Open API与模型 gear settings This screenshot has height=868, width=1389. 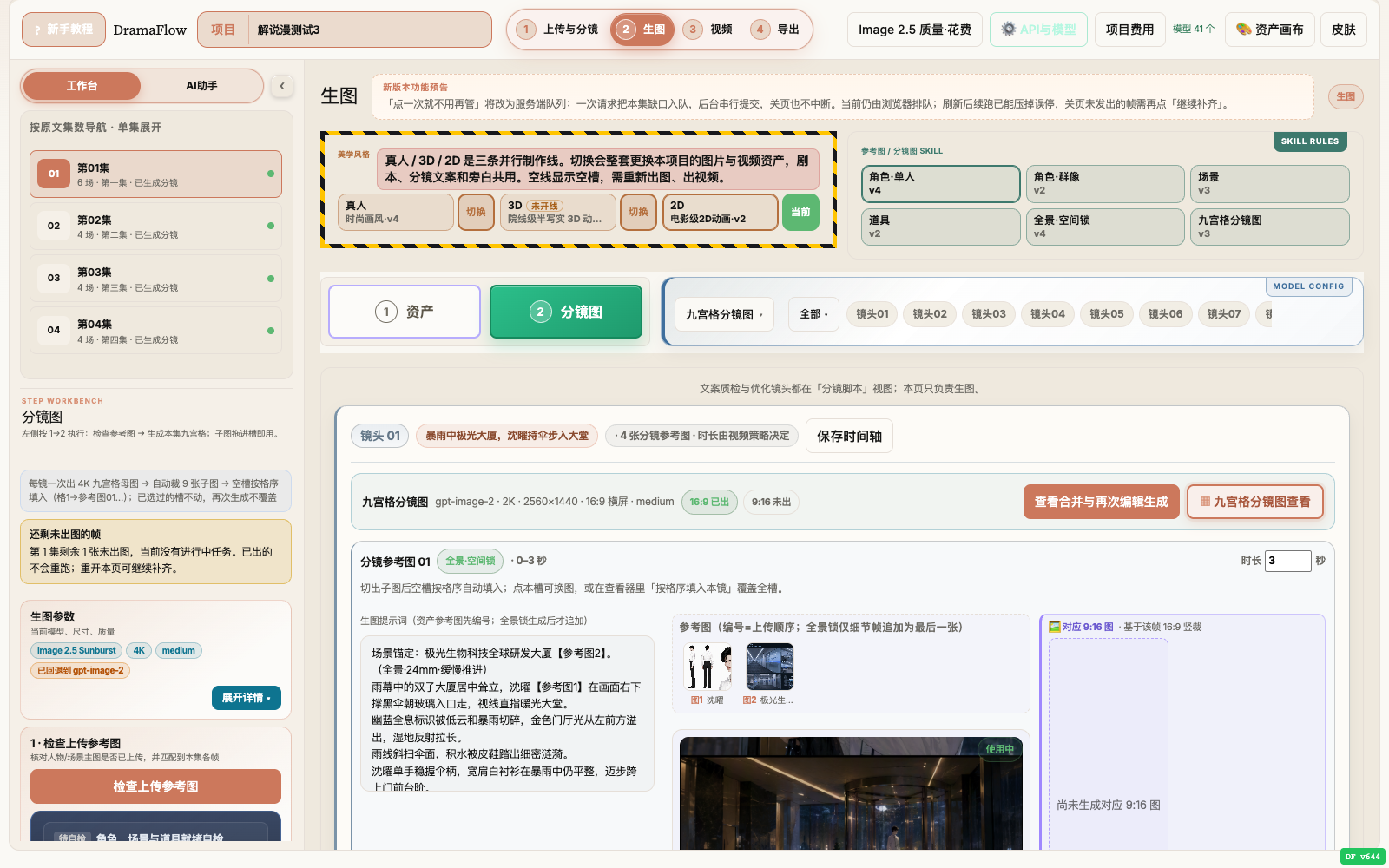coord(1038,30)
